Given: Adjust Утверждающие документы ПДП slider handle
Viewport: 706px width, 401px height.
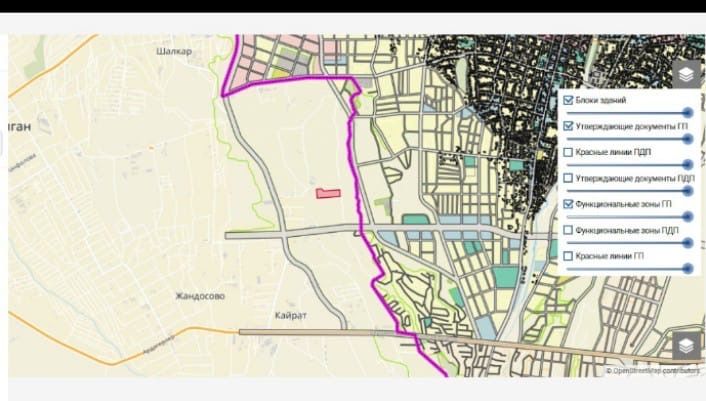Looking at the screenshot, I should (688, 191).
